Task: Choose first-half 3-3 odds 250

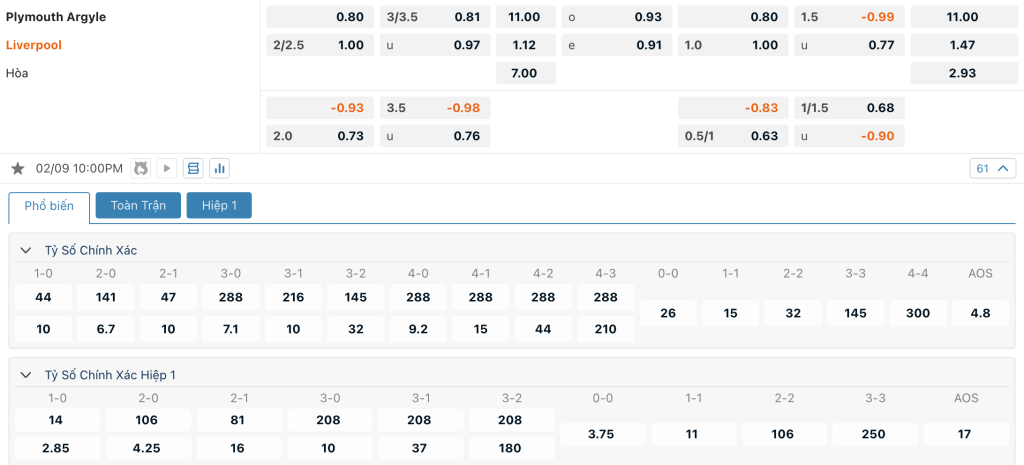Action: [874, 434]
